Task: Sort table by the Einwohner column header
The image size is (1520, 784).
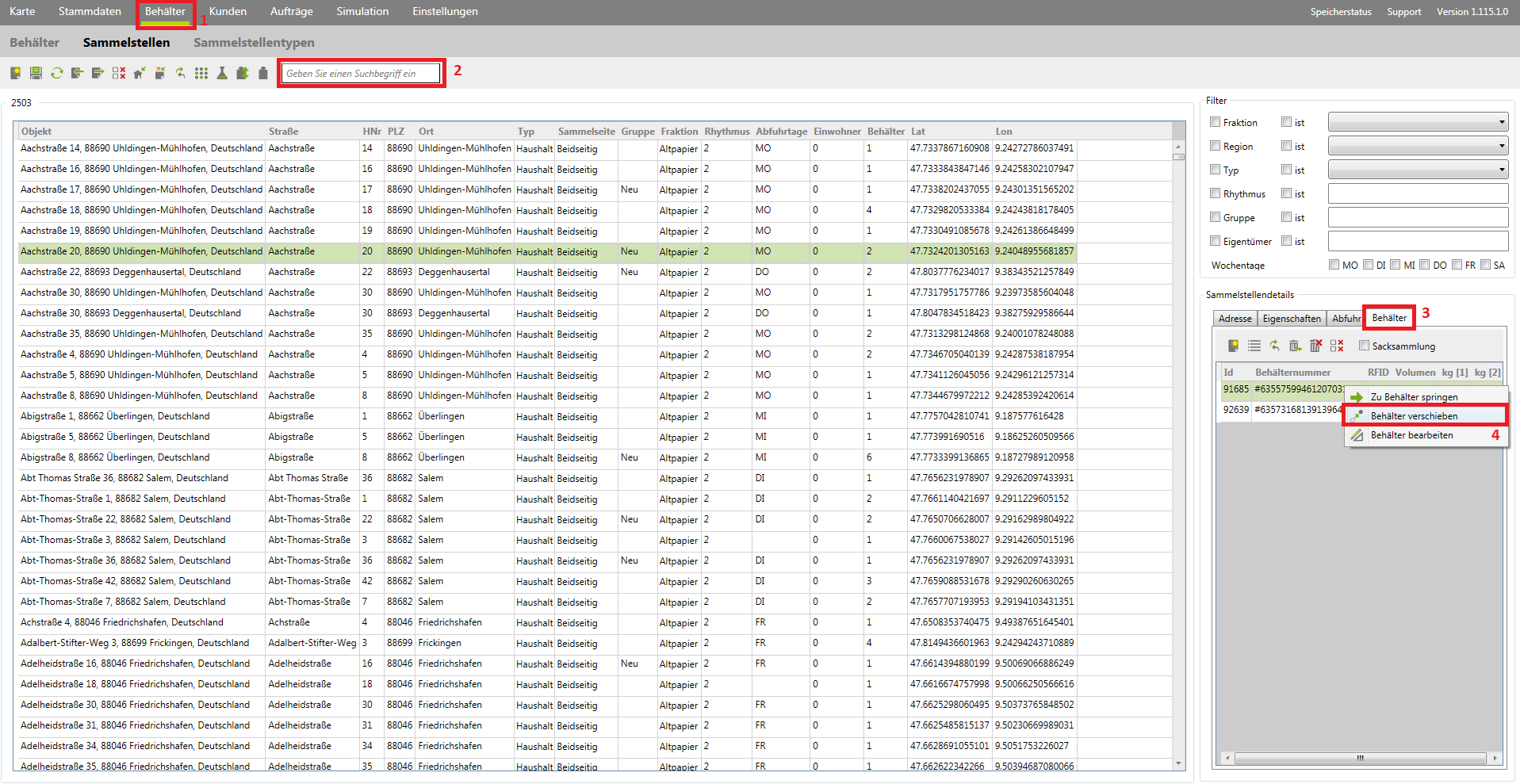Action: [x=837, y=131]
